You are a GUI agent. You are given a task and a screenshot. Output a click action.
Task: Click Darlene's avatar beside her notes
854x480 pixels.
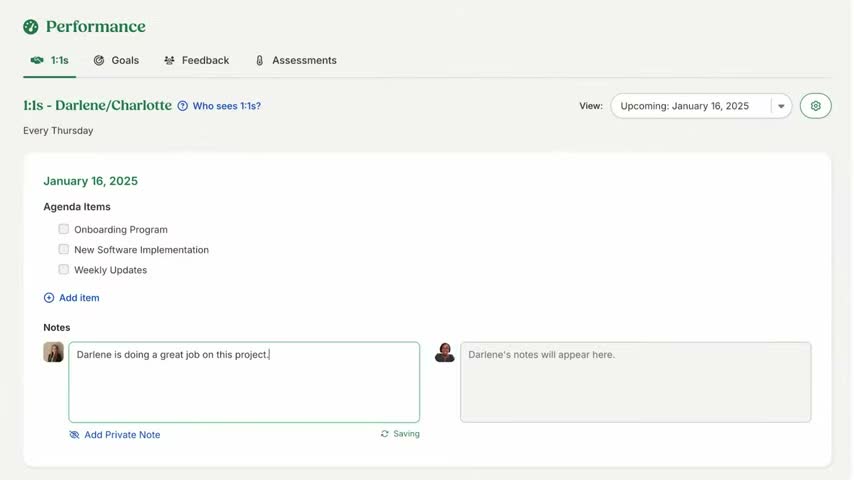[x=444, y=352]
